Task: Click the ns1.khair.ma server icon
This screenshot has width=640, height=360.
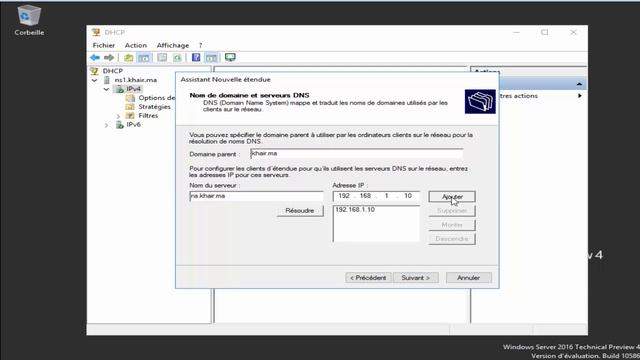Action: (x=107, y=80)
